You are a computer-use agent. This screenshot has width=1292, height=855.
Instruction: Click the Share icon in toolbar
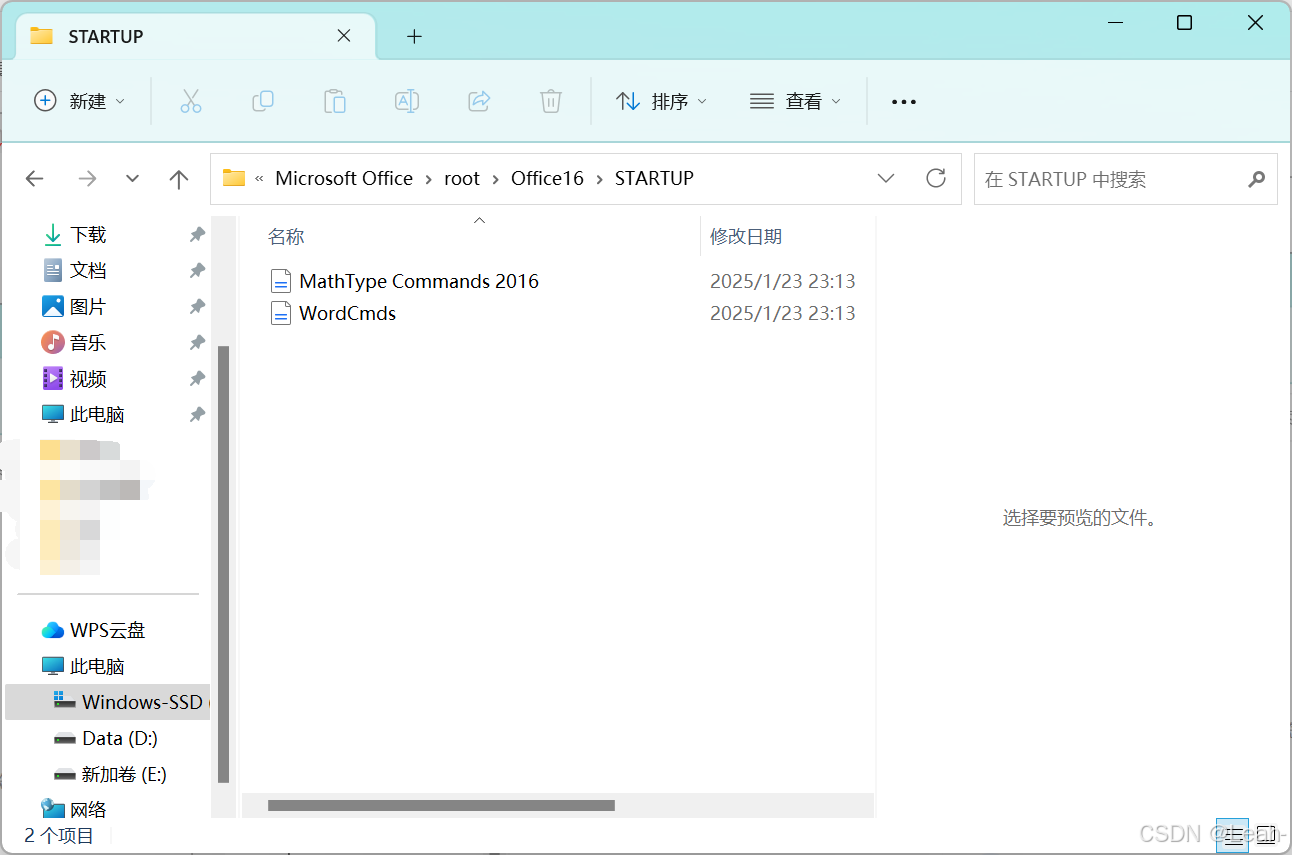(479, 101)
